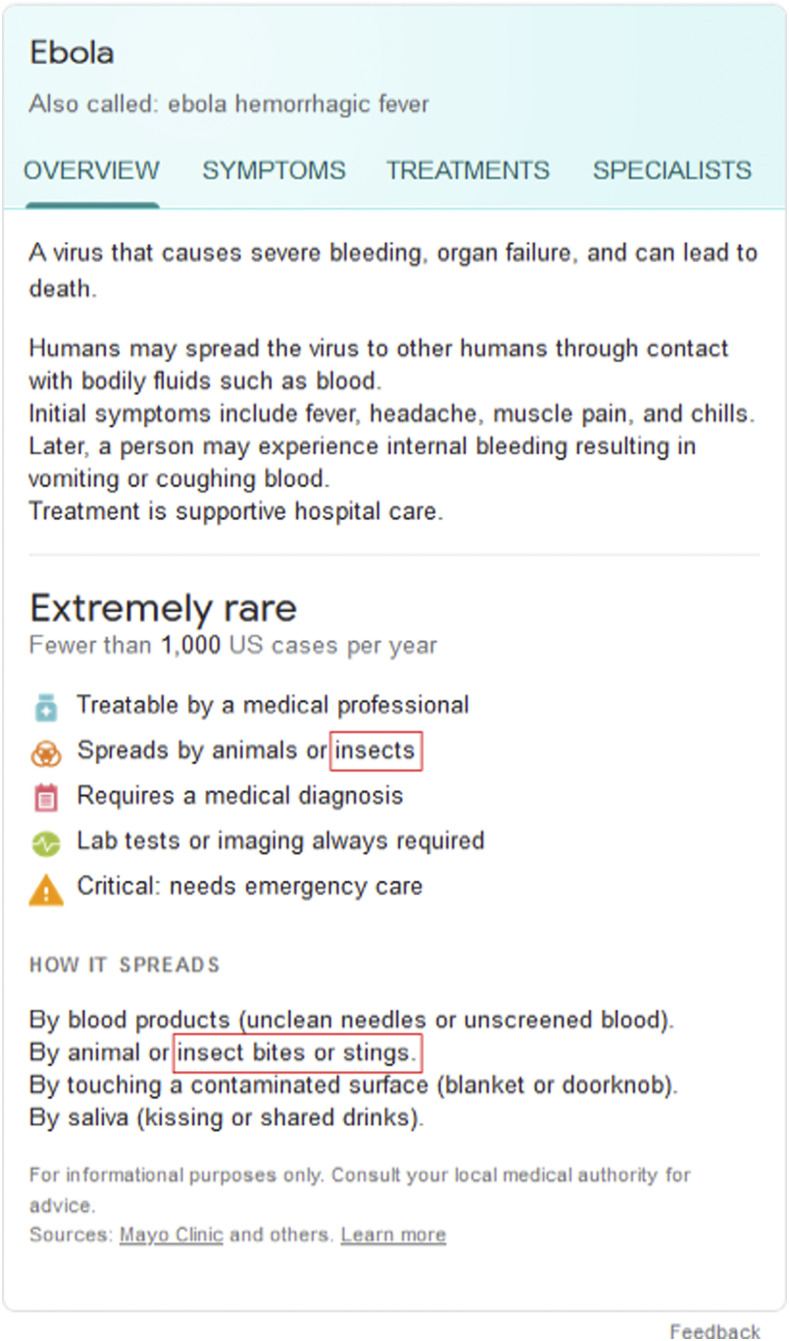Switch to the Overview tab

click(x=91, y=171)
